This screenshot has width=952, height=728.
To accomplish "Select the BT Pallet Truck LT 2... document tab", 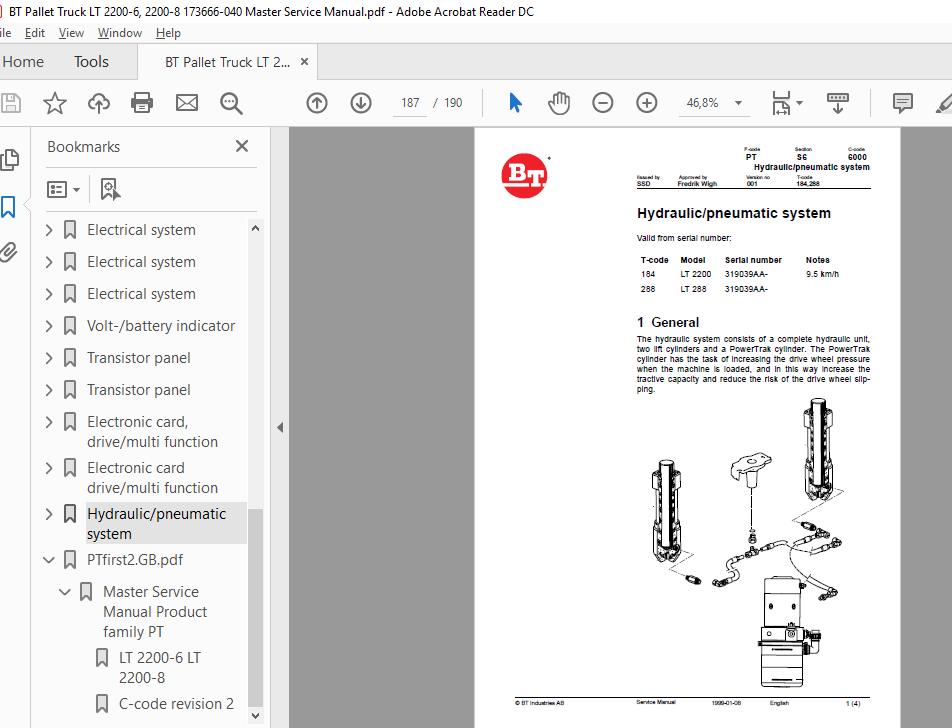I will 228,62.
